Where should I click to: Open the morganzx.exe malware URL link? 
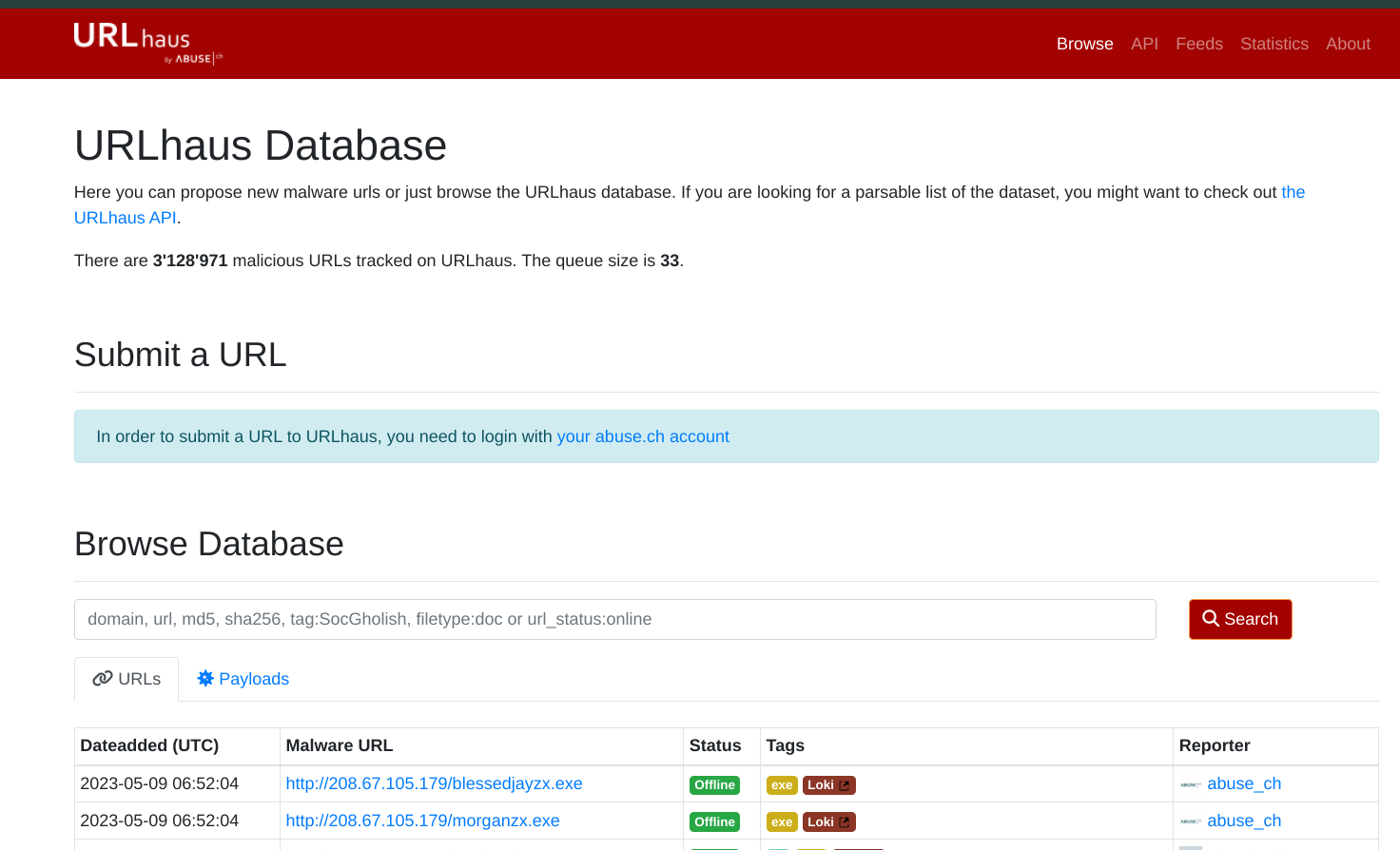pyautogui.click(x=422, y=821)
